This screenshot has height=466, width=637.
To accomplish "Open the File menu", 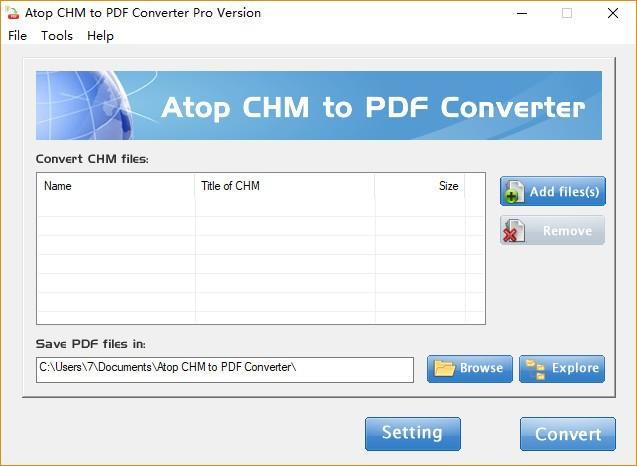I will click(17, 36).
